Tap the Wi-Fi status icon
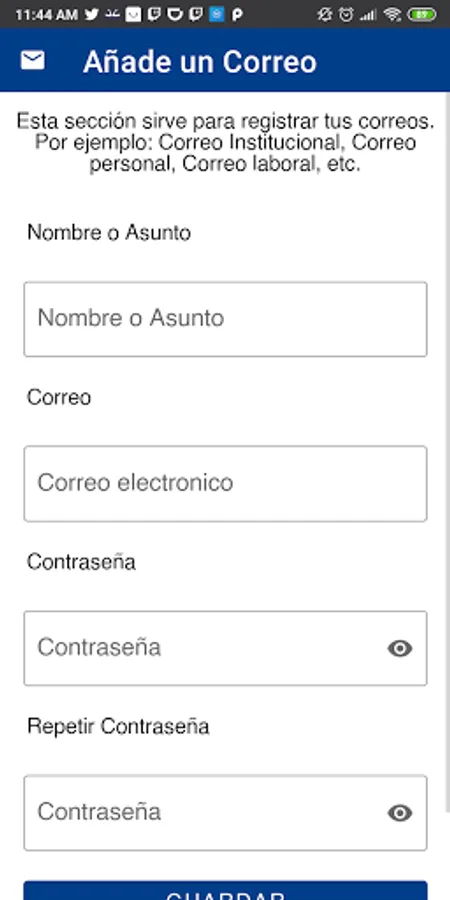The width and height of the screenshot is (450, 900). (393, 14)
